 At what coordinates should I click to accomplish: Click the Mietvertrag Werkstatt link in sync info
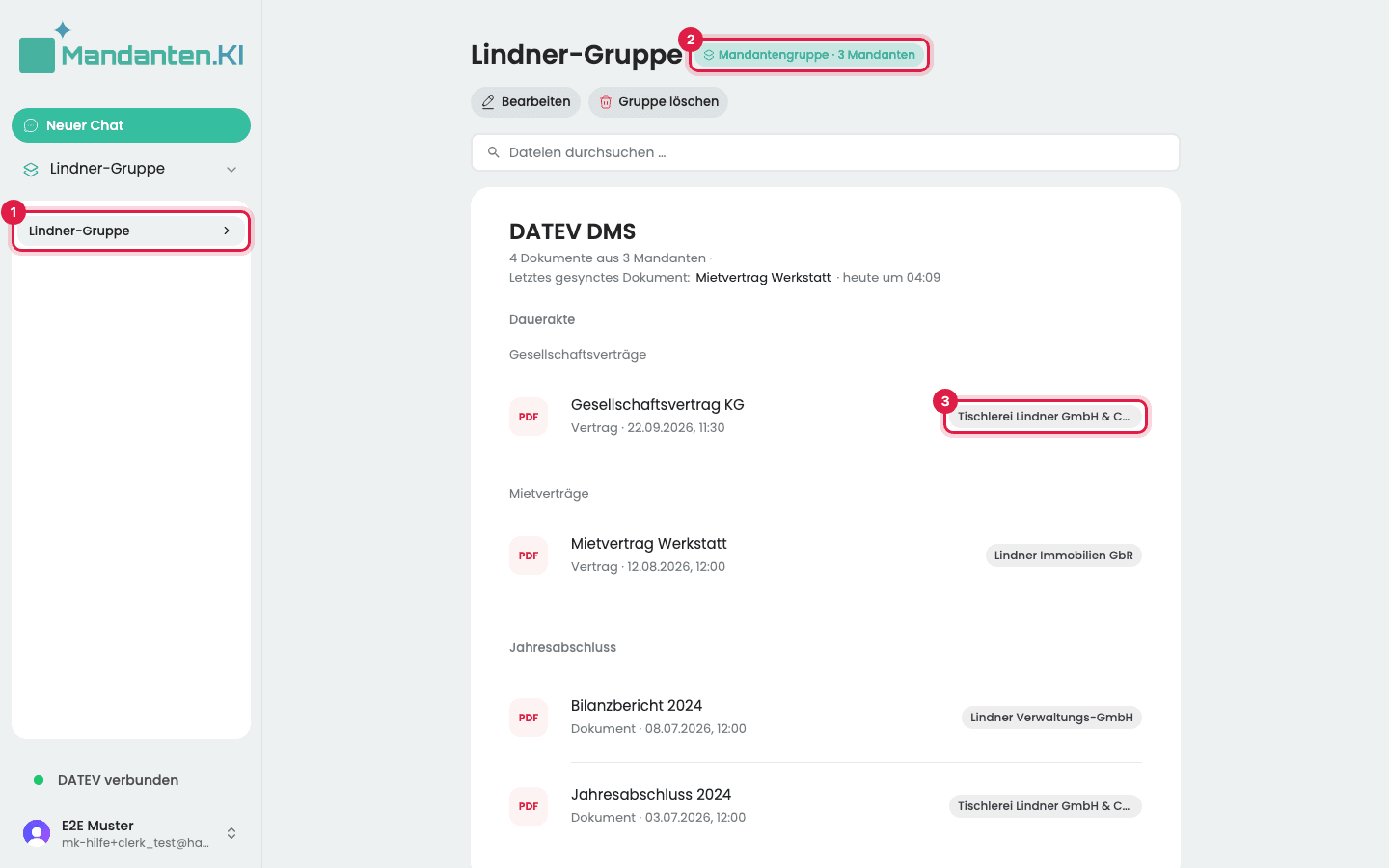pos(763,278)
